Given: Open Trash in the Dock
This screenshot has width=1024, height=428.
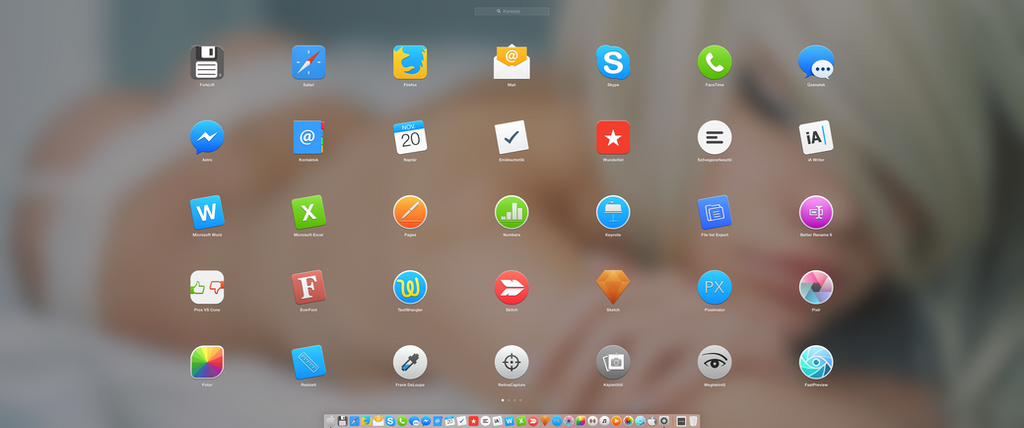Looking at the screenshot, I should 693,421.
